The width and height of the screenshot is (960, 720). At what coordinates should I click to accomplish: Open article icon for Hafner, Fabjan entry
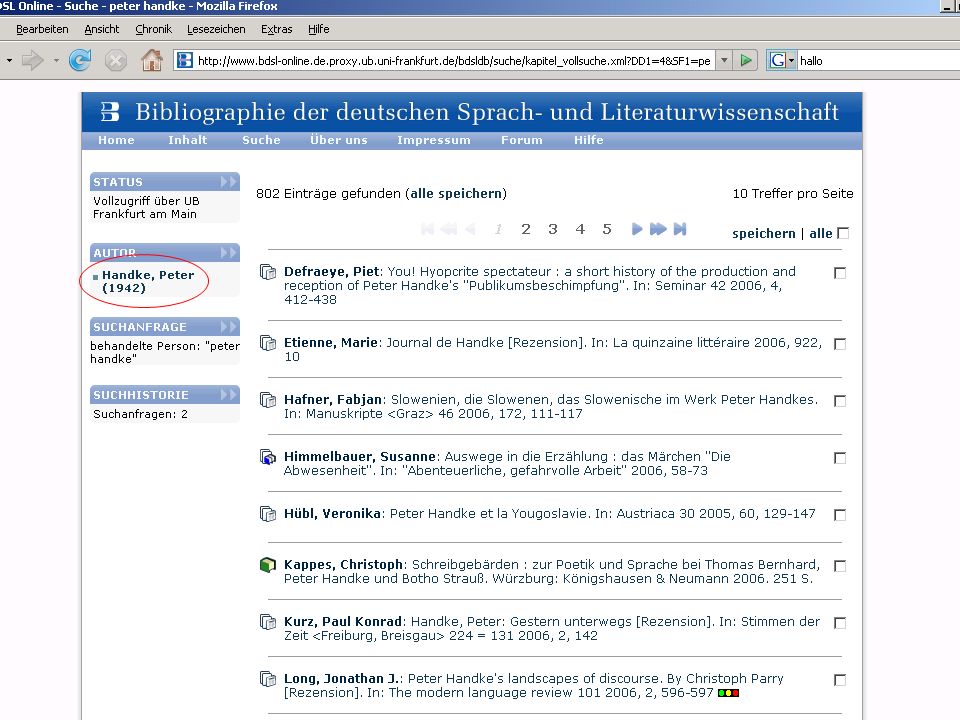(268, 399)
